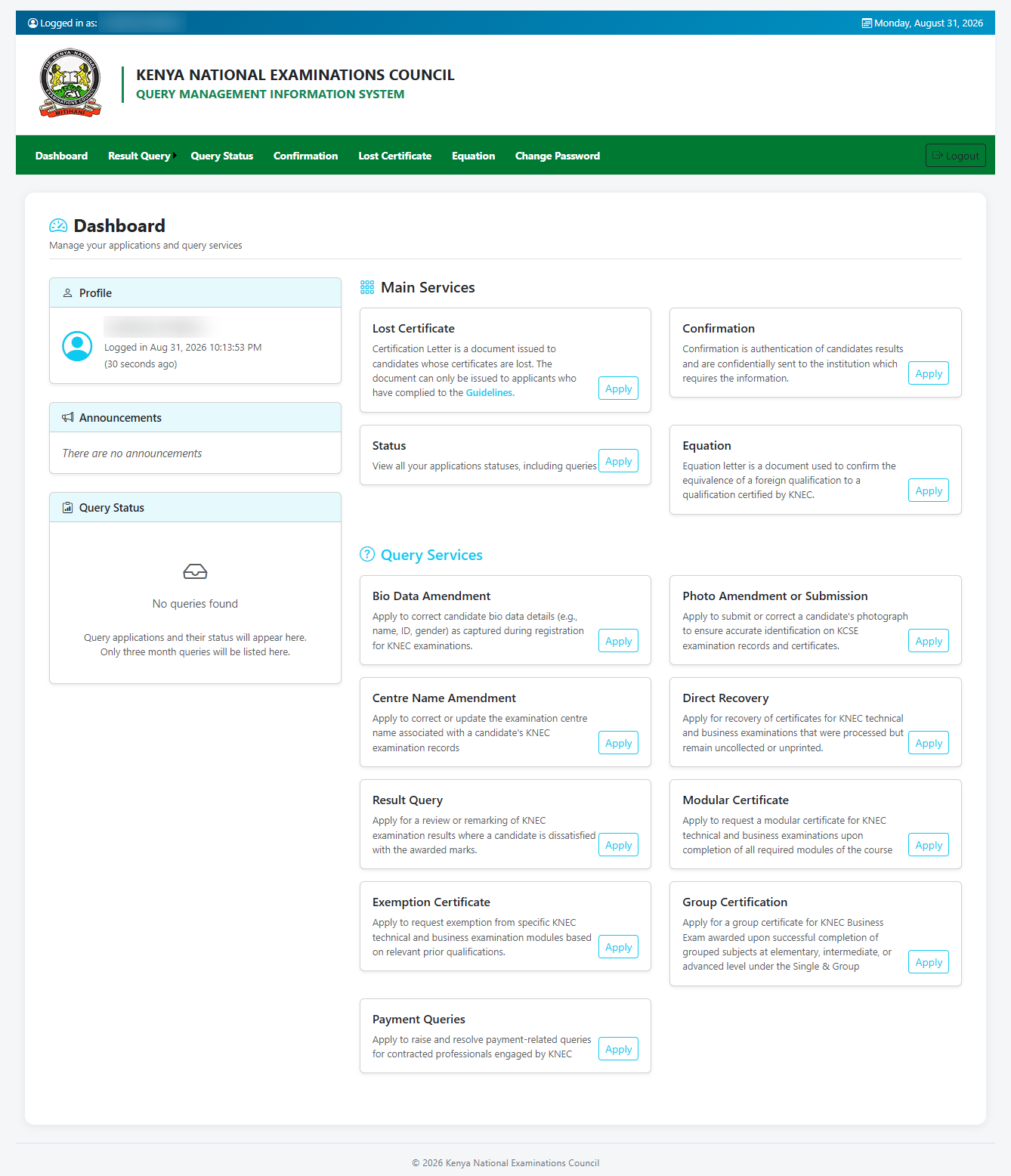Screen dimensions: 1011x1176
Task: Click the Main Services grid icon
Action: tap(367, 287)
